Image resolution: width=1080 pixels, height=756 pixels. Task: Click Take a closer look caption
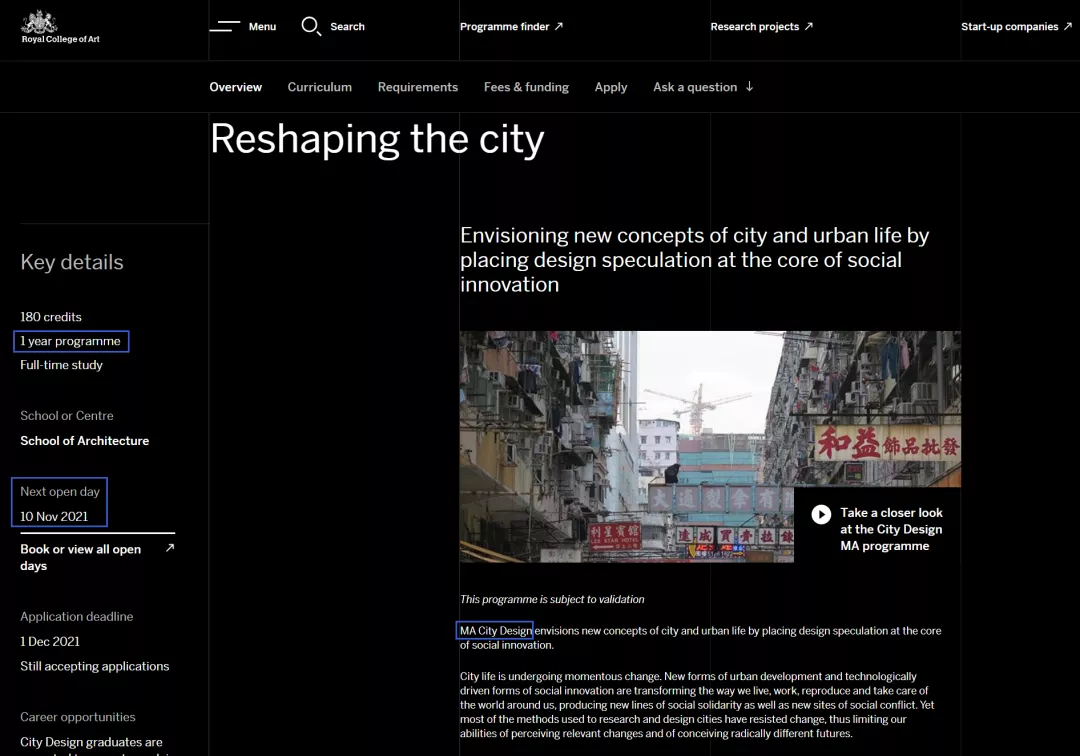891,529
